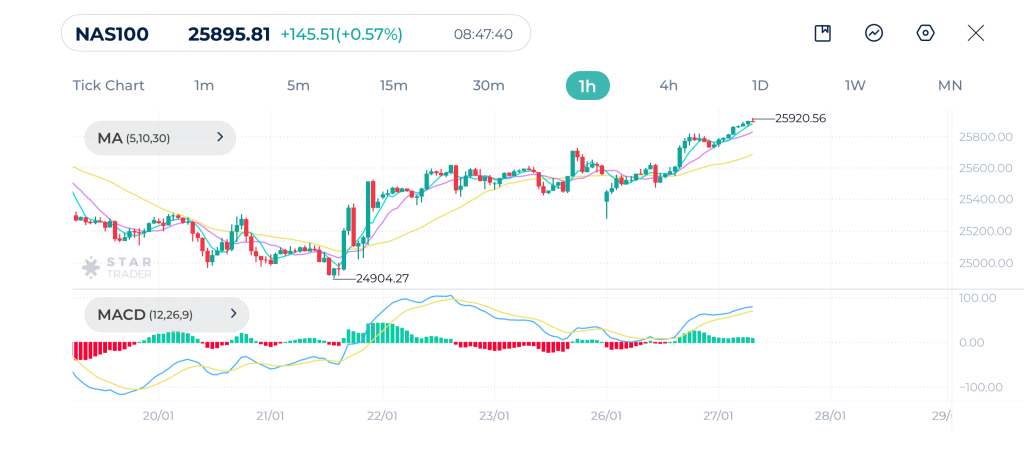This screenshot has height=471, width=1024.
Task: Click the 25000.00 price axis label
Action: [985, 263]
